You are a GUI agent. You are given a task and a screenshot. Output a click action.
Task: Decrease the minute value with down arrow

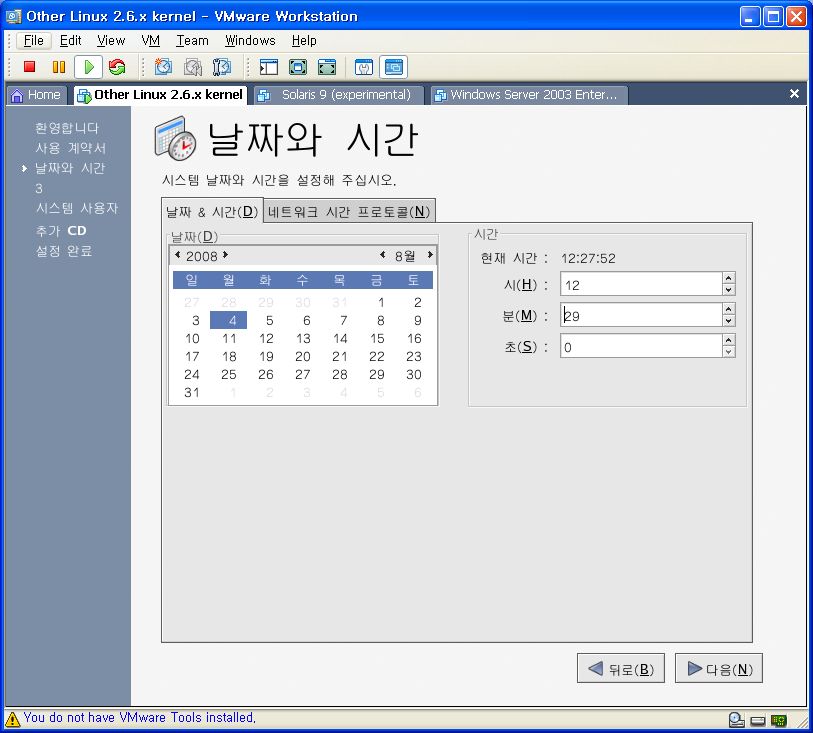728,321
